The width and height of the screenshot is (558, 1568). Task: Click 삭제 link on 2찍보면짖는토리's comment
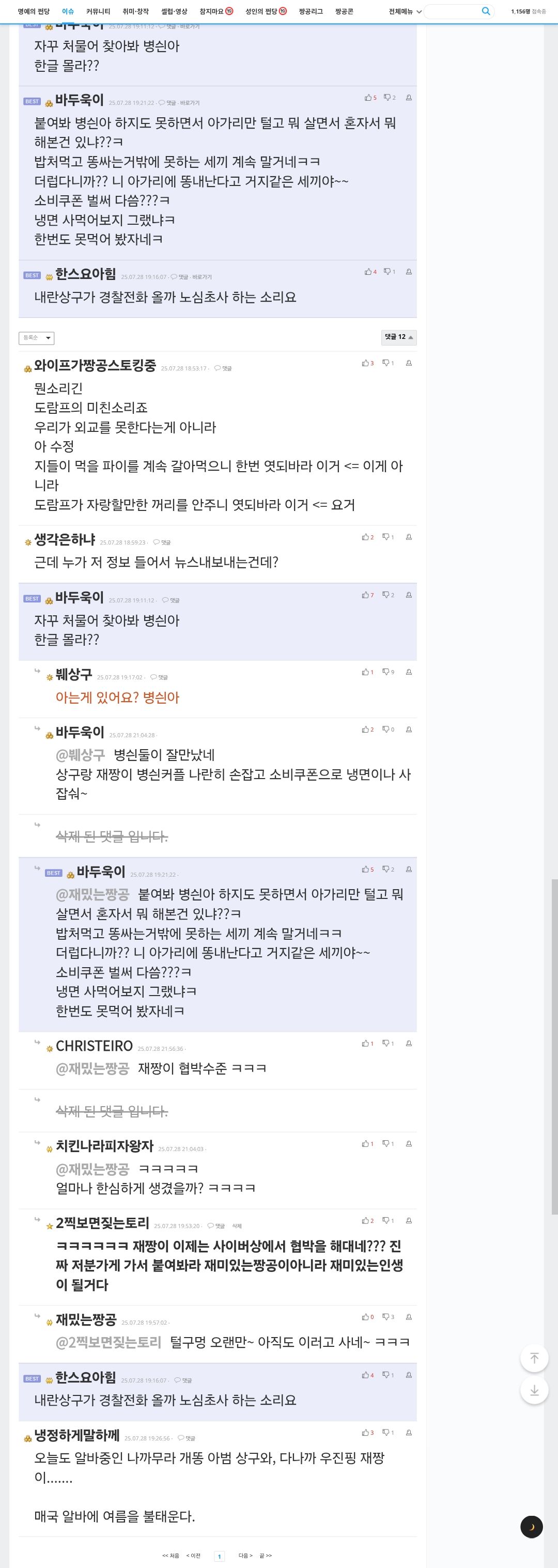pos(237,1226)
